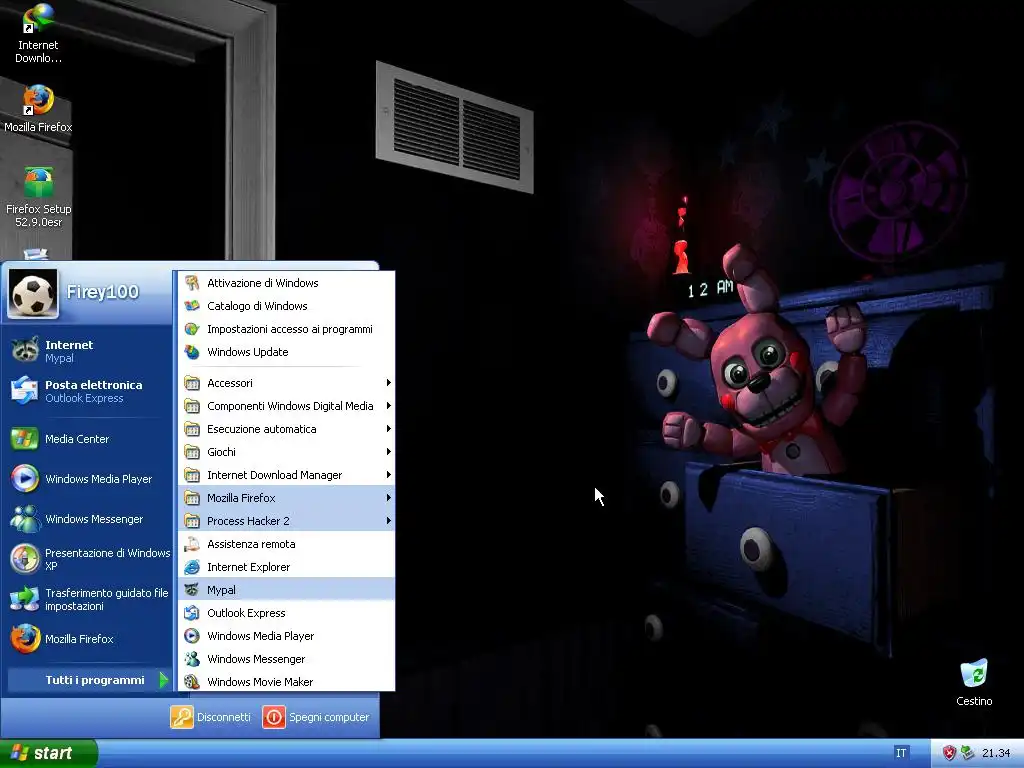Click the Disconnetti log off button
Viewport: 1024px width, 768px height.
point(211,717)
